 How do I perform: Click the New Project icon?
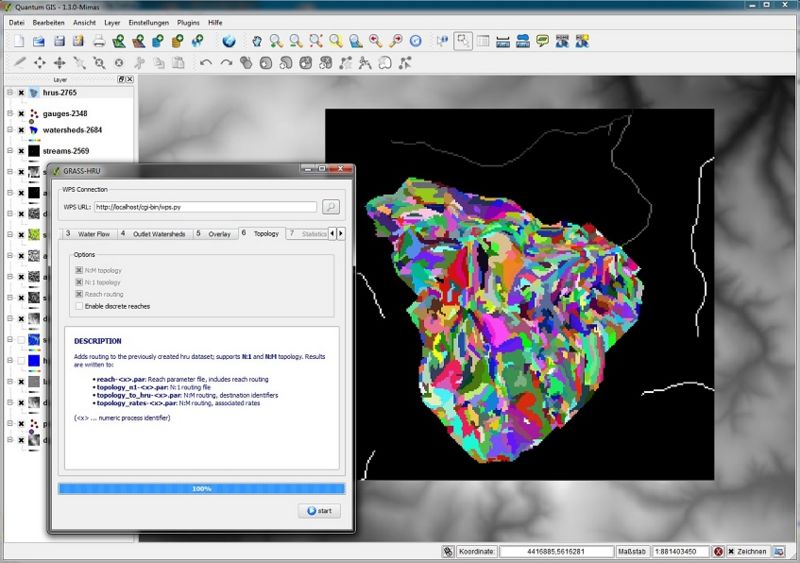[18, 41]
